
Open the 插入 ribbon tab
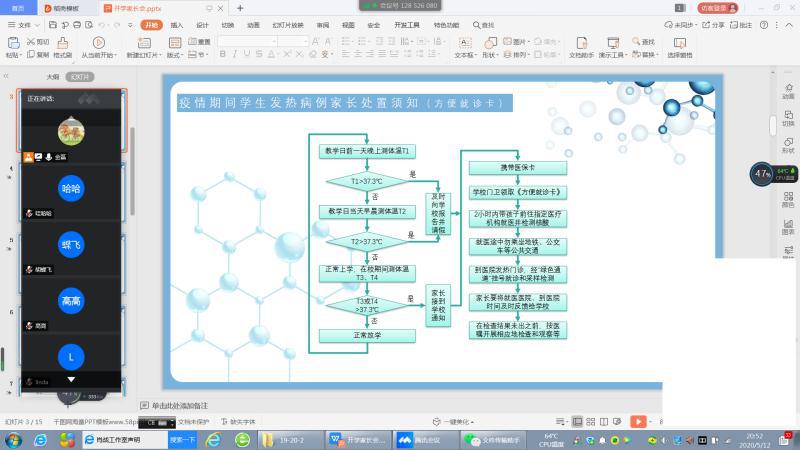click(176, 25)
